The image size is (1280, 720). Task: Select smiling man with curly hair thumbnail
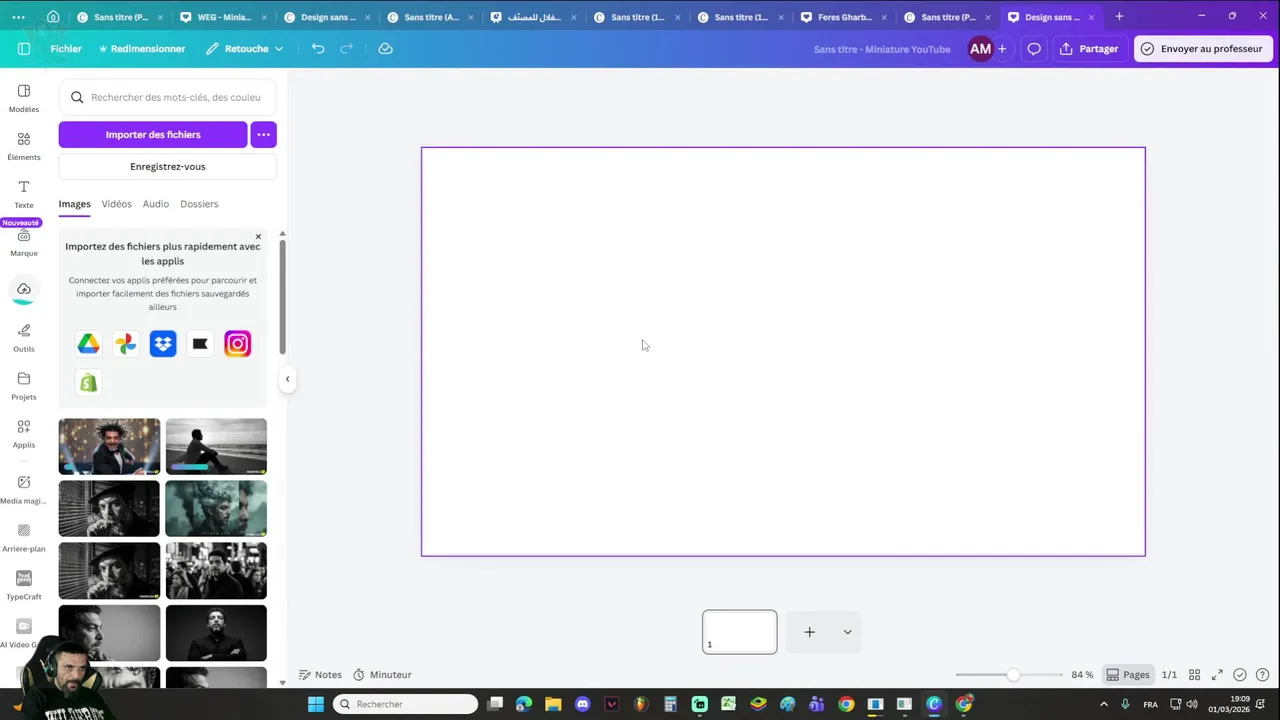point(109,446)
